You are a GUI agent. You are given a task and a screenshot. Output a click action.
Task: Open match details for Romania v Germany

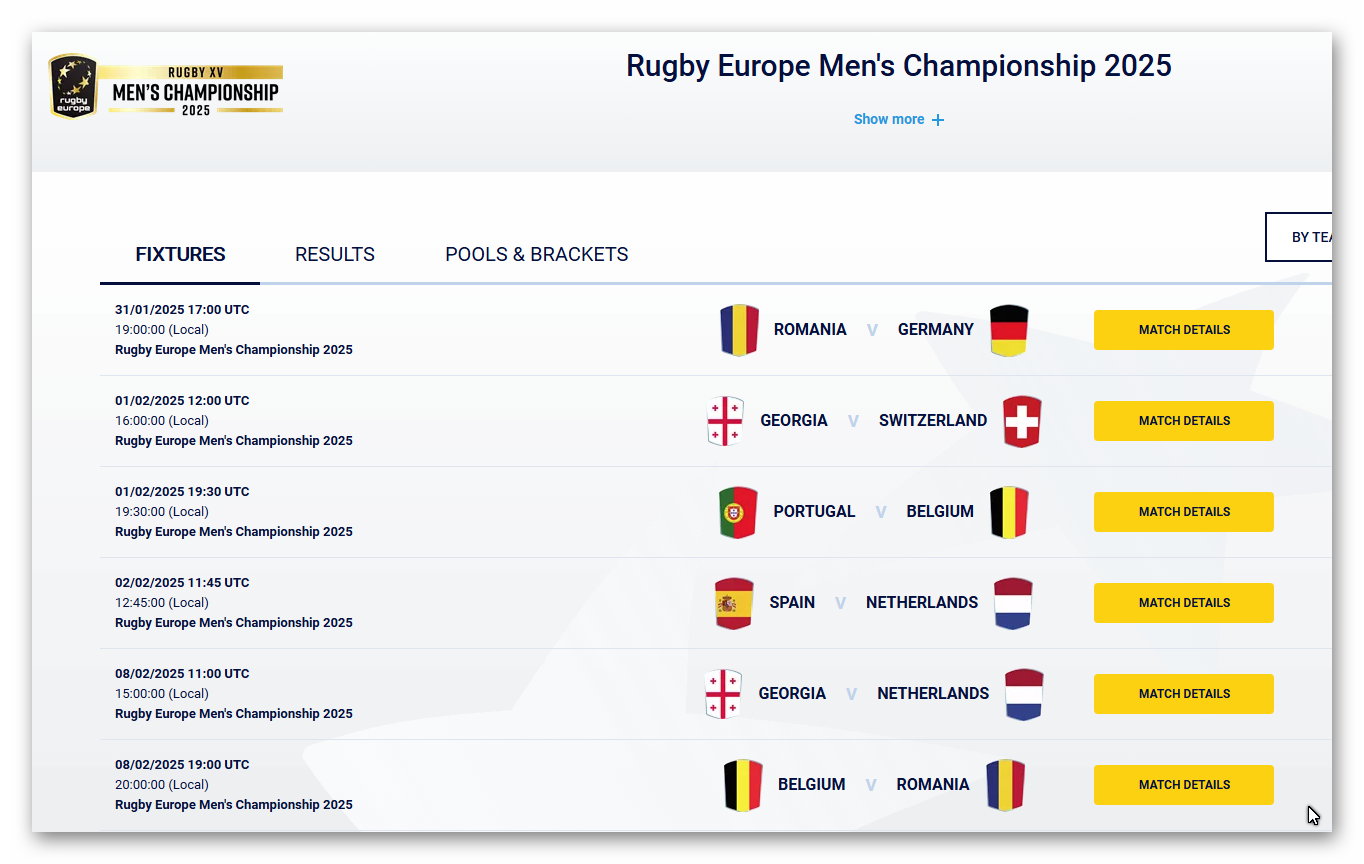(x=1183, y=330)
